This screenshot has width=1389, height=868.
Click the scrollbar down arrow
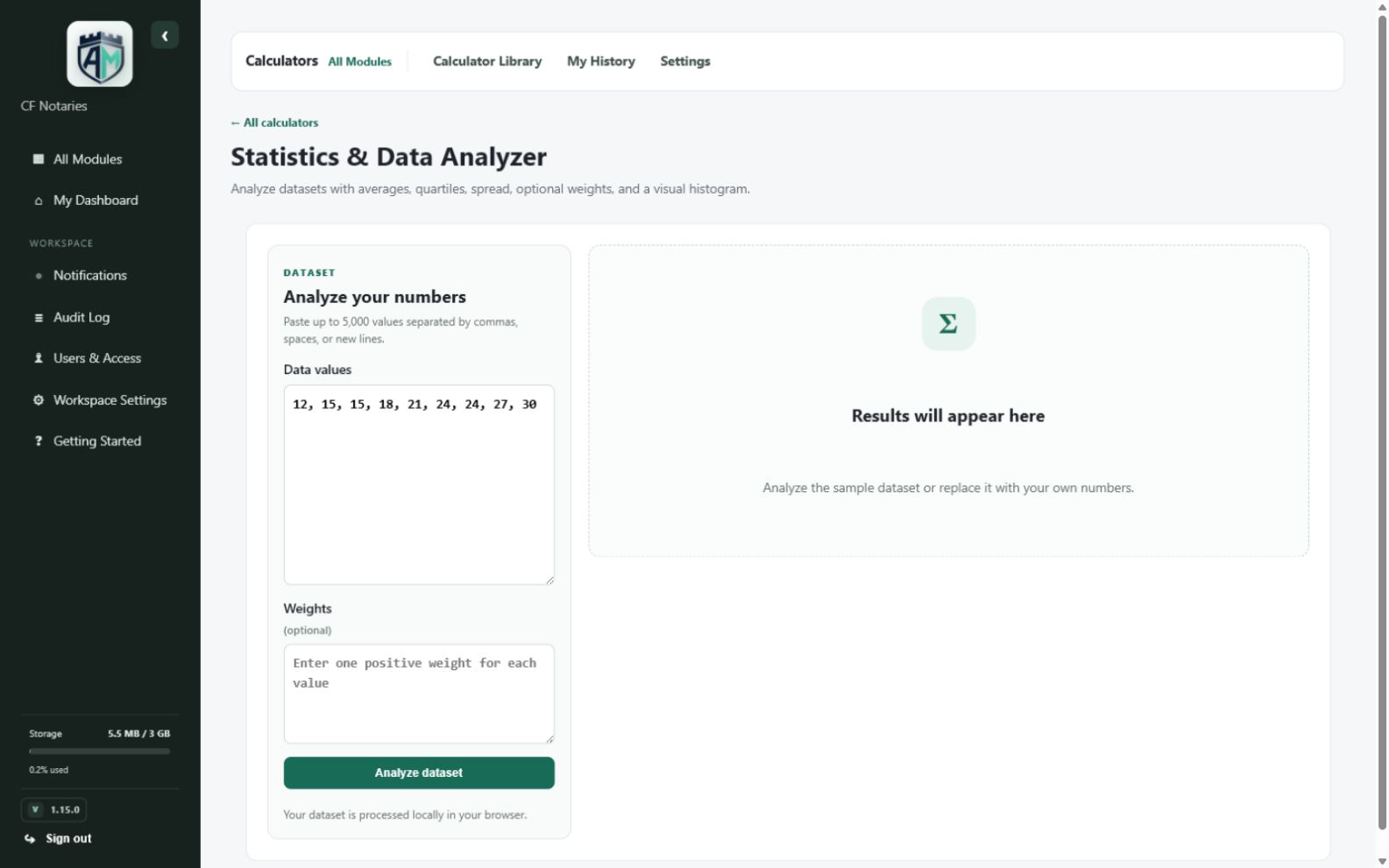tap(1382, 862)
